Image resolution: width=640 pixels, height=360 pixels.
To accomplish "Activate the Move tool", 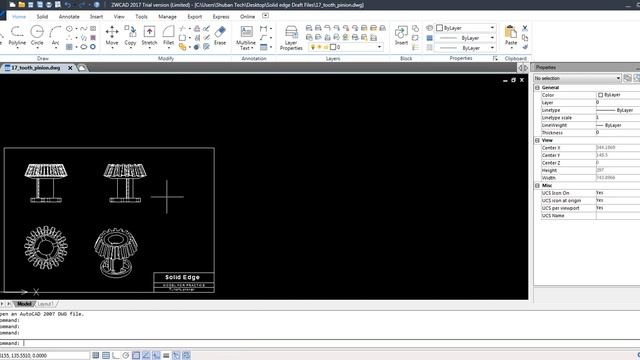I will point(112,36).
